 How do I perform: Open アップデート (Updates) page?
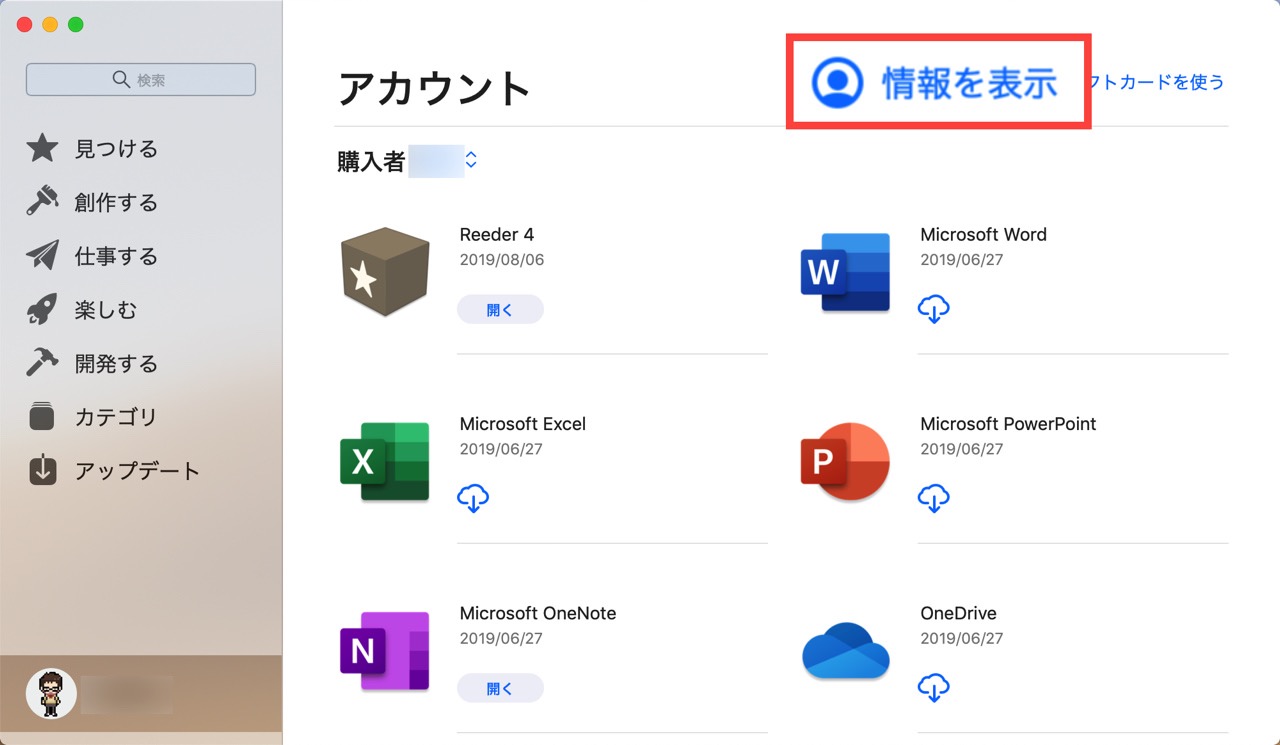point(138,471)
